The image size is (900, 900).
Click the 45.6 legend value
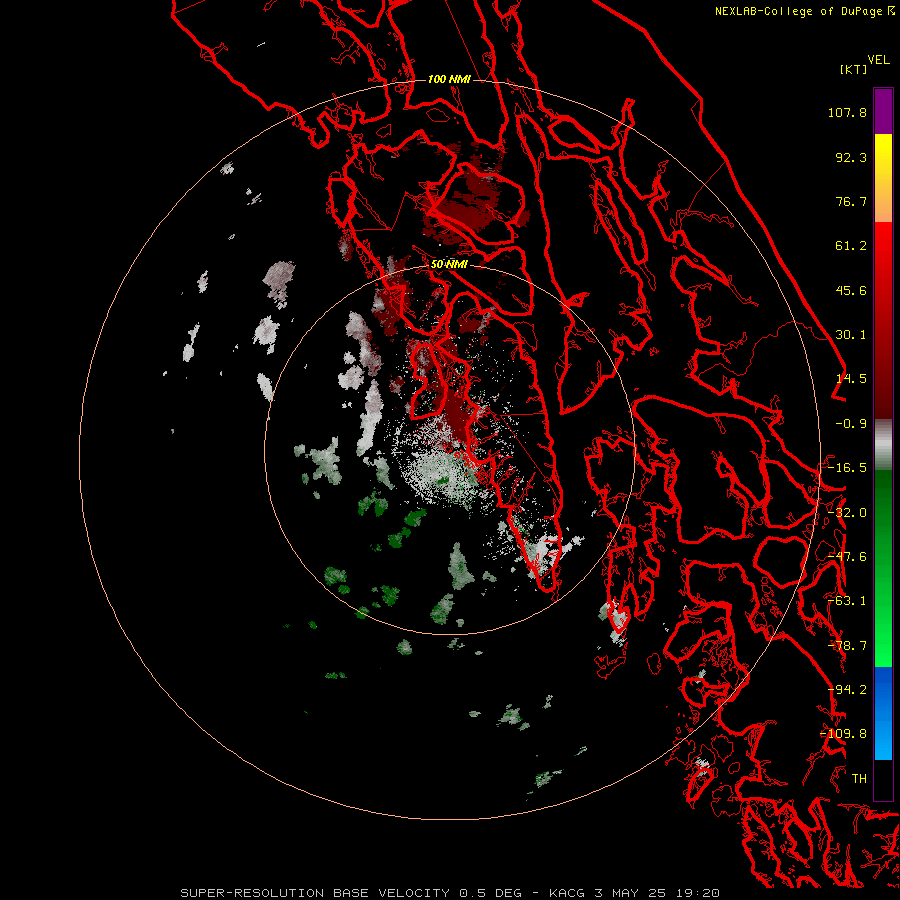tap(851, 290)
